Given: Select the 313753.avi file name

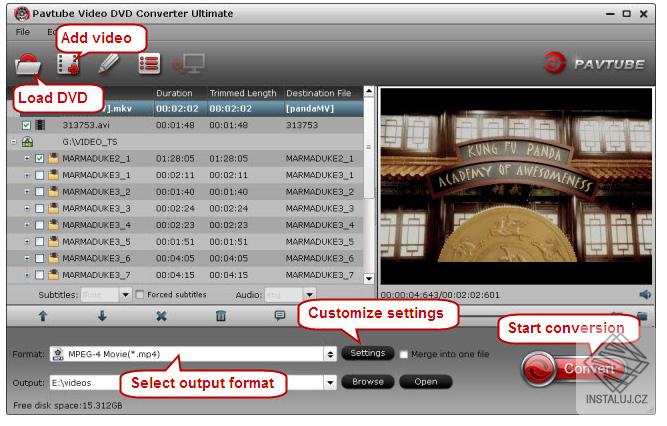Looking at the screenshot, I should pos(86,125).
